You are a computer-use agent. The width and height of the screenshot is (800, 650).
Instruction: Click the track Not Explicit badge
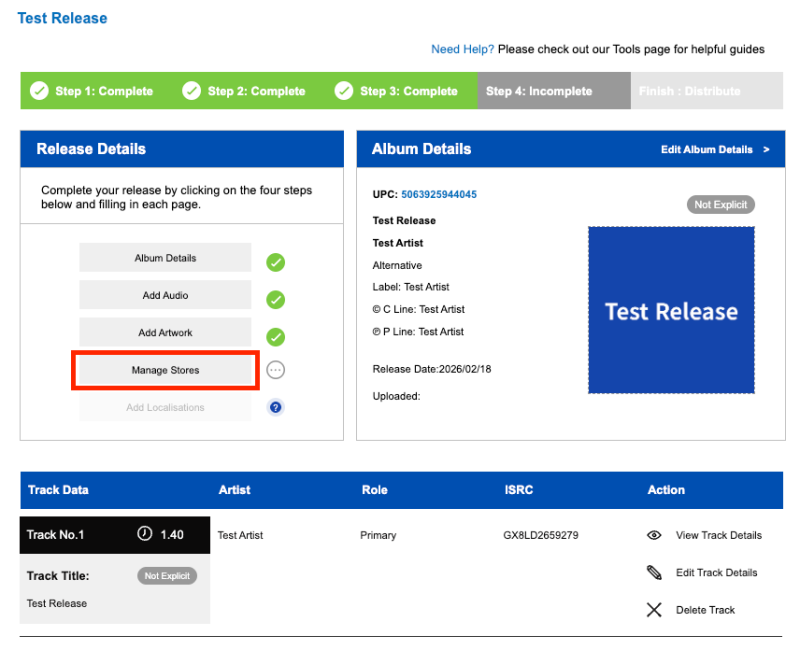(x=167, y=576)
